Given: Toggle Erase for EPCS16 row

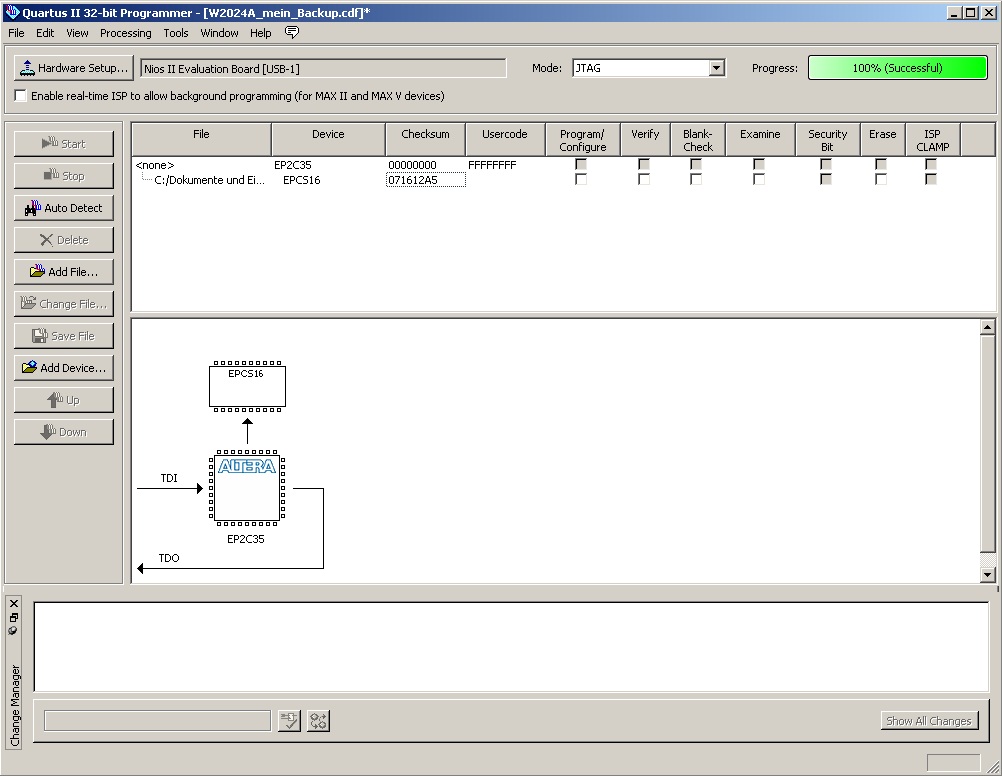Looking at the screenshot, I should click(x=881, y=180).
